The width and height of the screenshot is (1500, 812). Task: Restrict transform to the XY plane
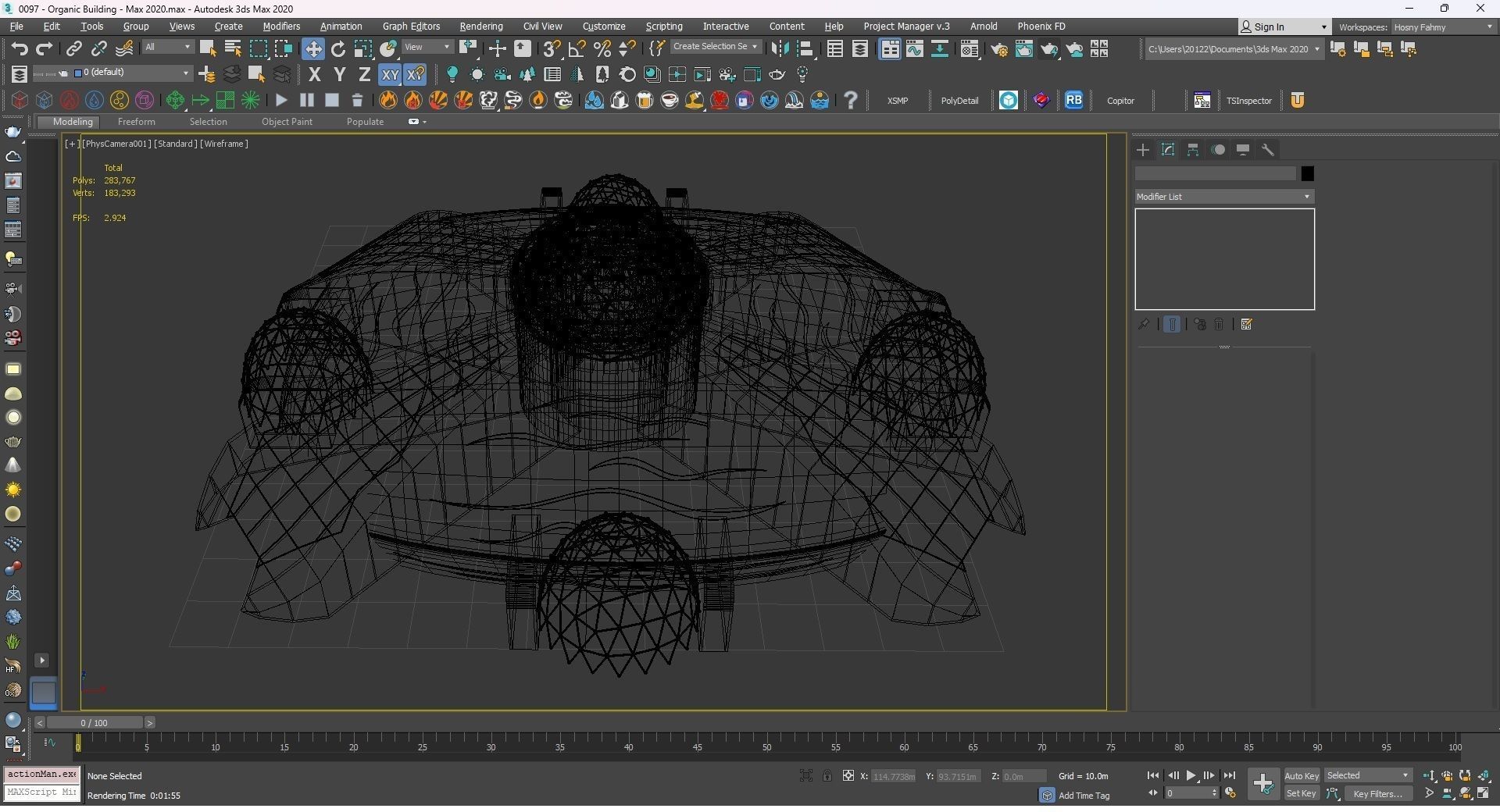(x=389, y=75)
